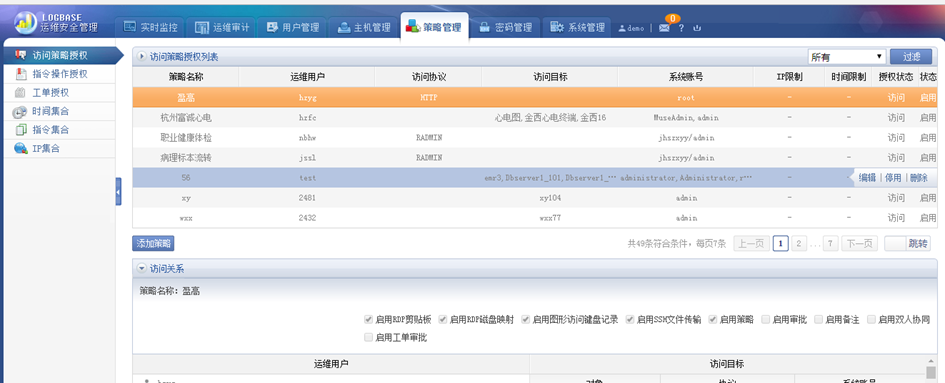The image size is (945, 383).
Task: Click the demo user account icon
Action: click(x=622, y=28)
